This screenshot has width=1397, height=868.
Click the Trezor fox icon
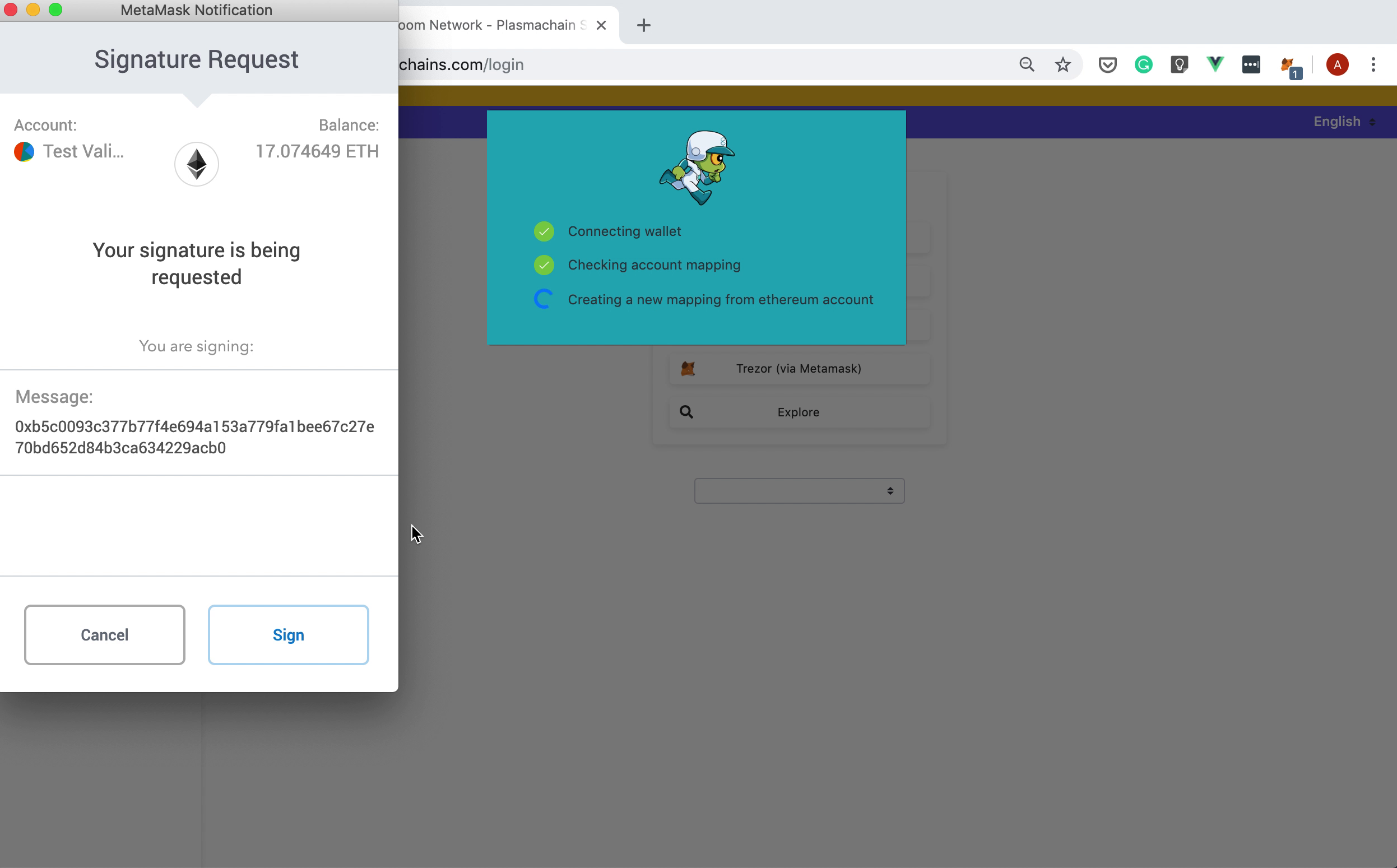[x=688, y=369]
